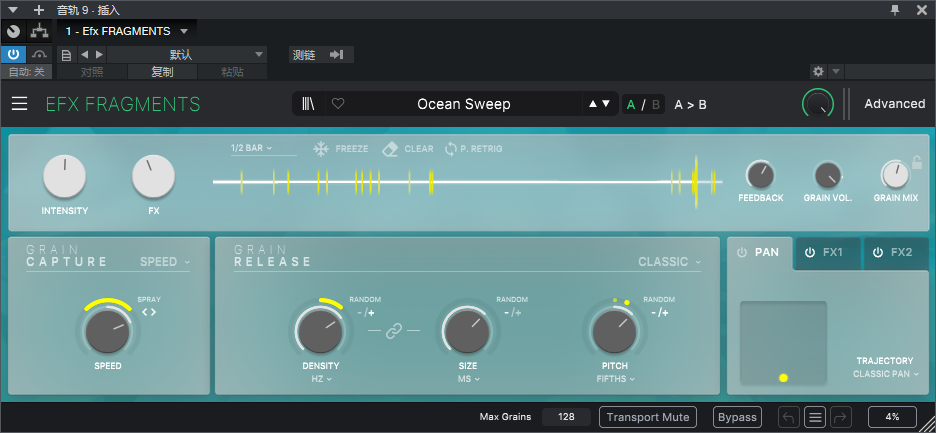Open the Advanced panel
Screen dimensions: 936x433
(x=895, y=104)
